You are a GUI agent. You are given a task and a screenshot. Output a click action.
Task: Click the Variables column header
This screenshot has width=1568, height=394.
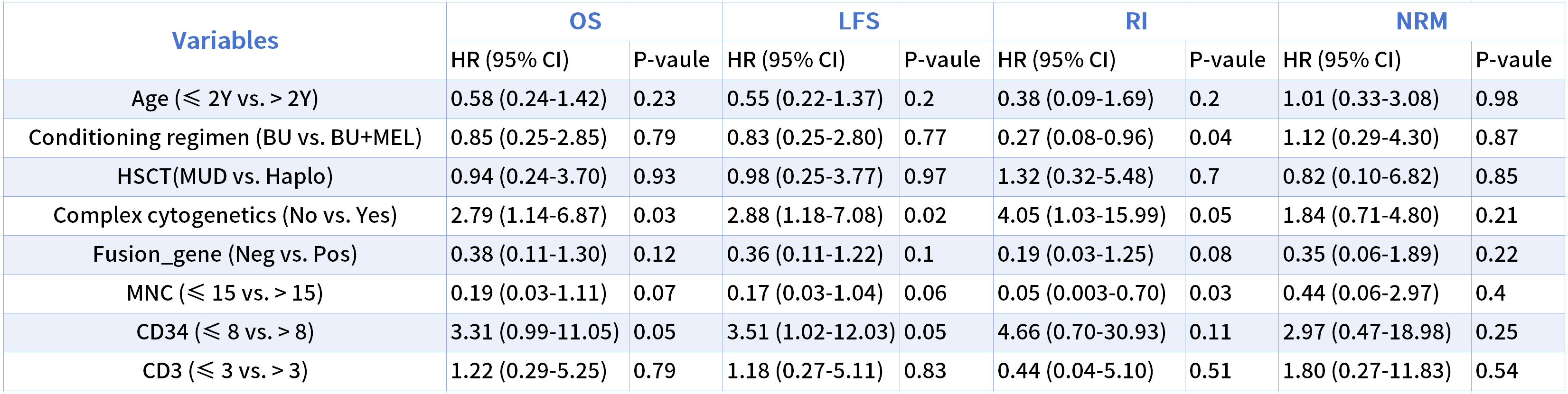[x=225, y=41]
